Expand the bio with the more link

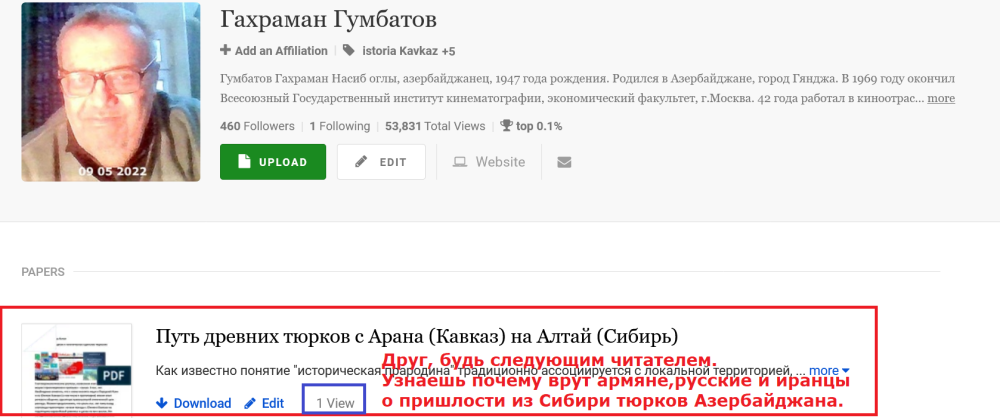pos(941,98)
